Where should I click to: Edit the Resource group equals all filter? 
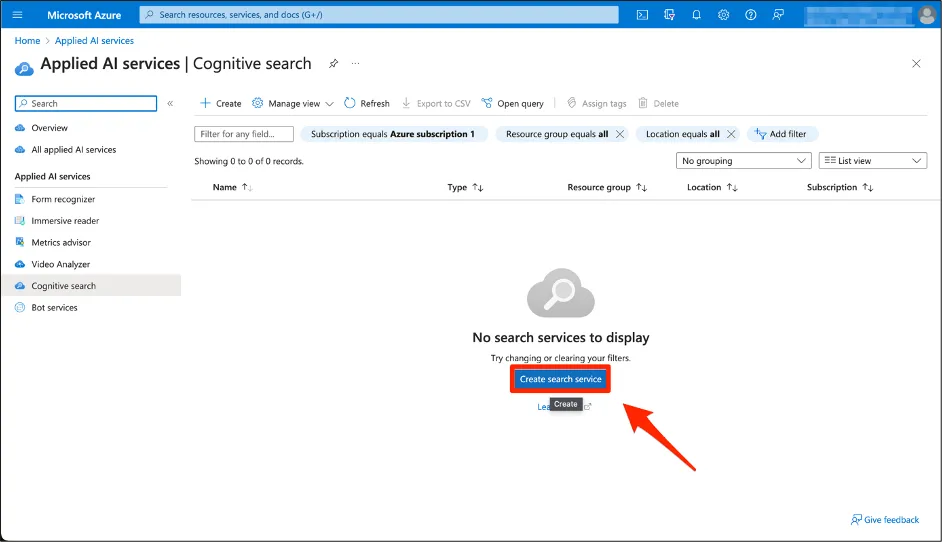coord(557,134)
